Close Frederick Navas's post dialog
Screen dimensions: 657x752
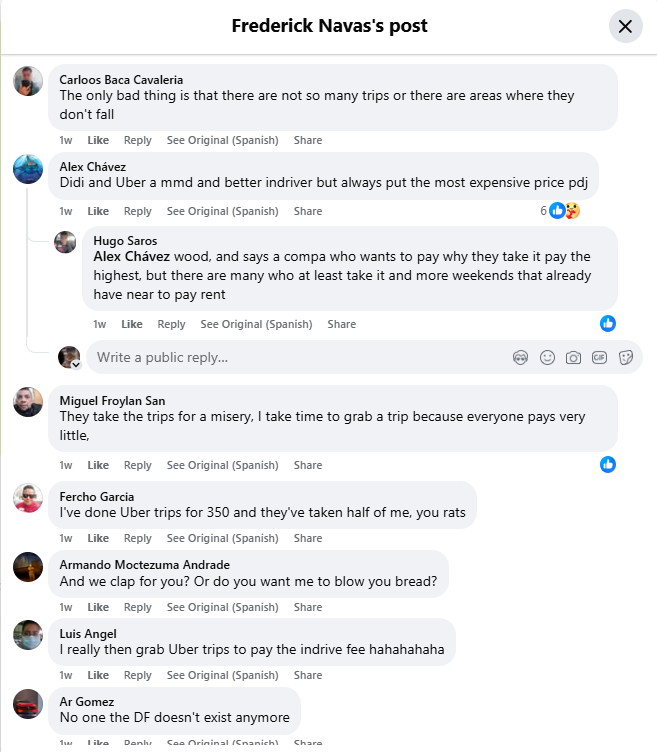(625, 26)
